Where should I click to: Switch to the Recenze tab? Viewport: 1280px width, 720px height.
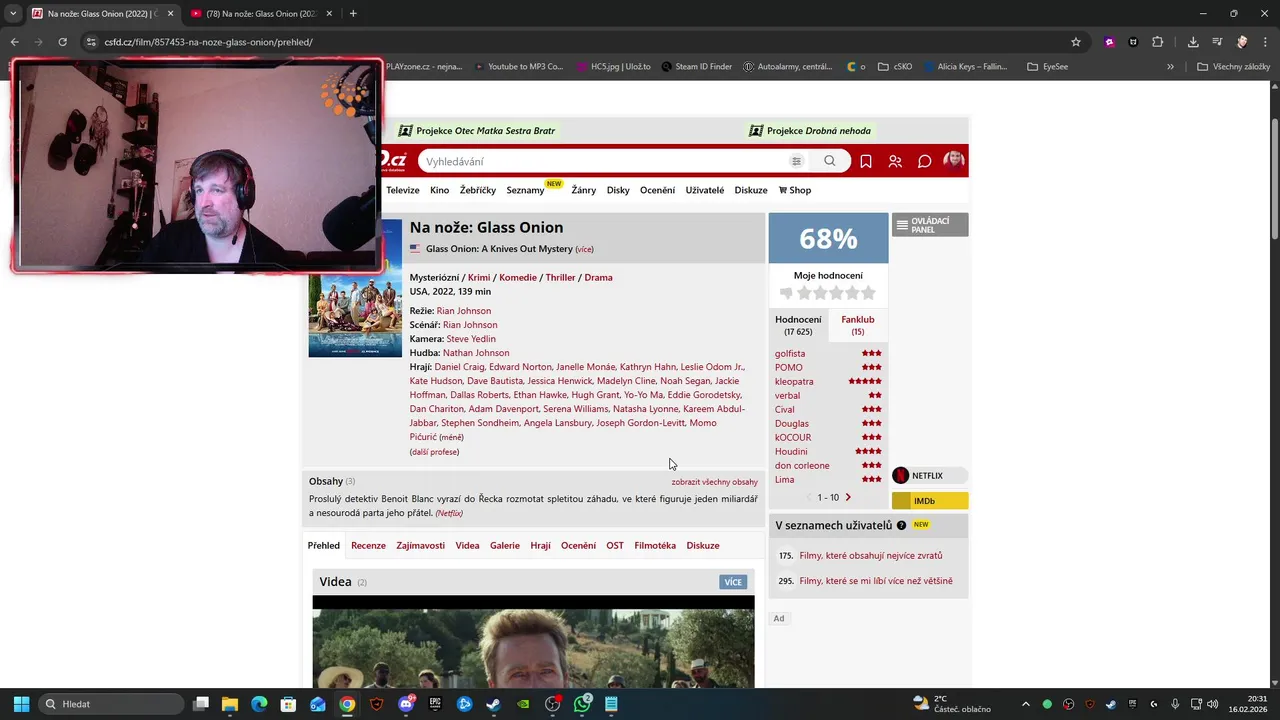[x=368, y=545]
